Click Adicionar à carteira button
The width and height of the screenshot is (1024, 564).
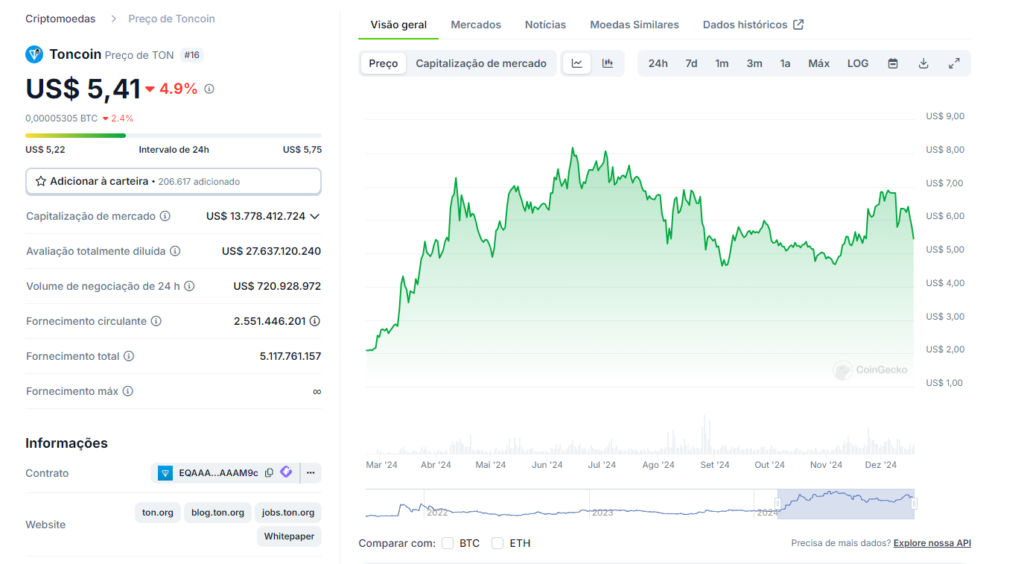coord(173,181)
